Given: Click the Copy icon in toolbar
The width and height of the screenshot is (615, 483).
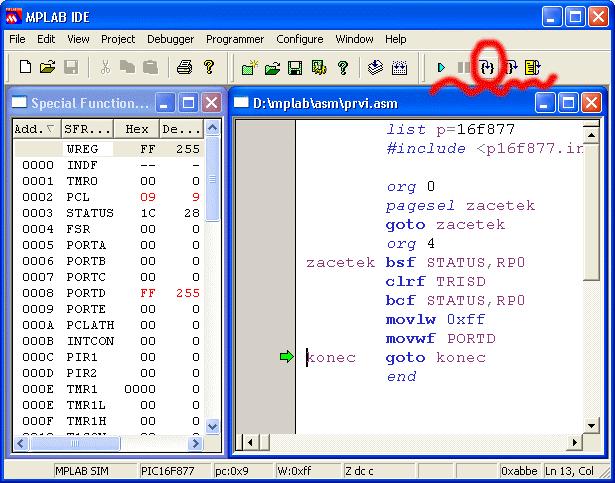Looking at the screenshot, I should pos(127,67).
